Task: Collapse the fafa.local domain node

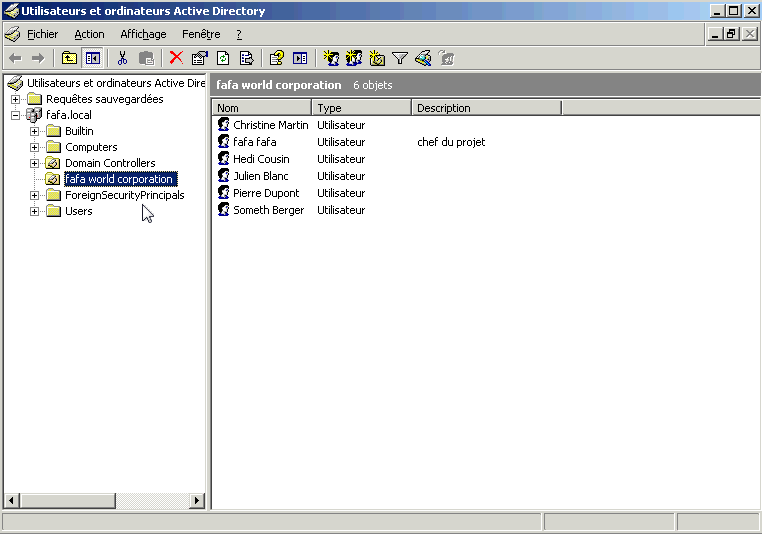Action: 16,115
